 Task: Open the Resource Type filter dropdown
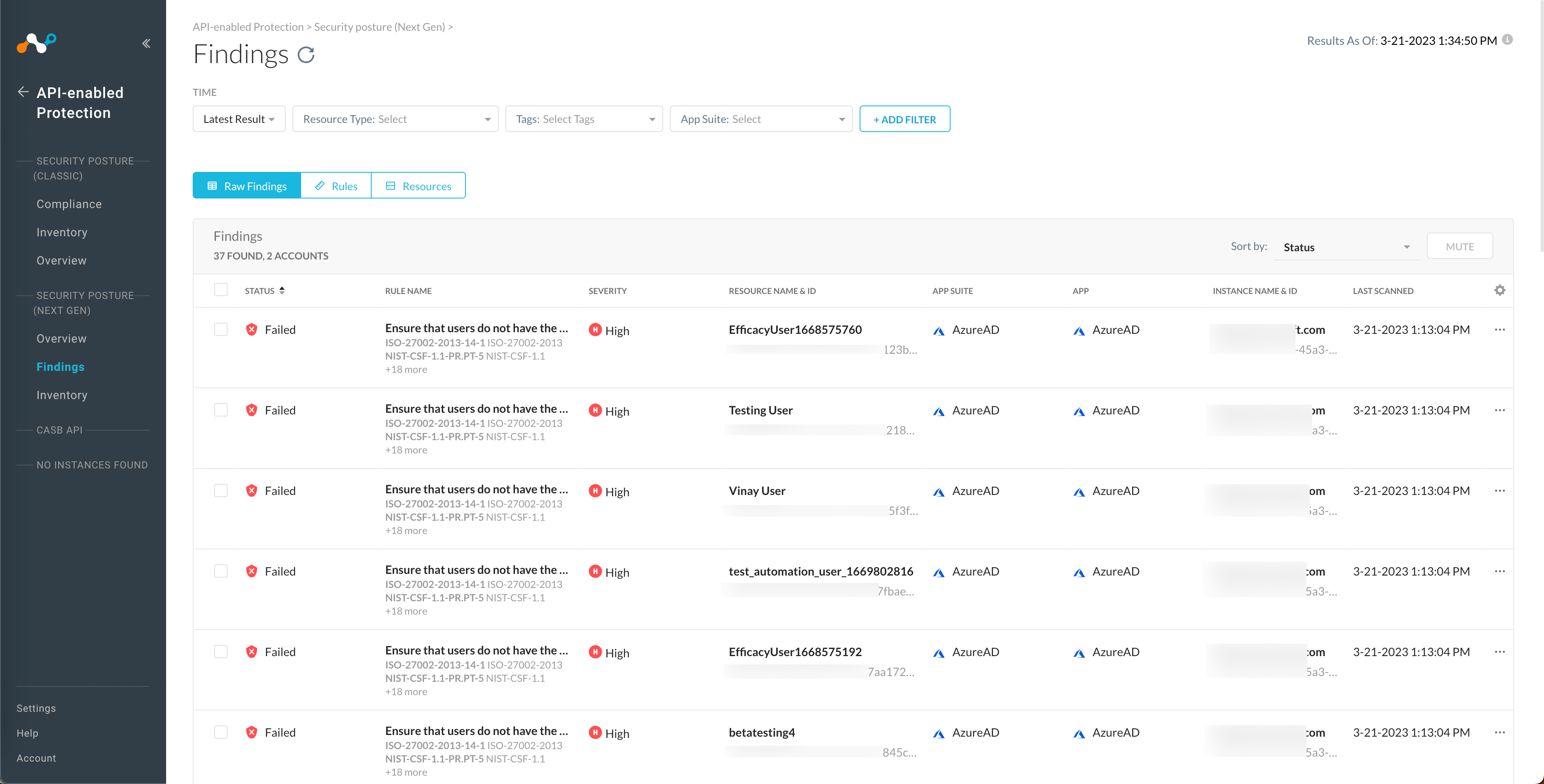pos(396,119)
